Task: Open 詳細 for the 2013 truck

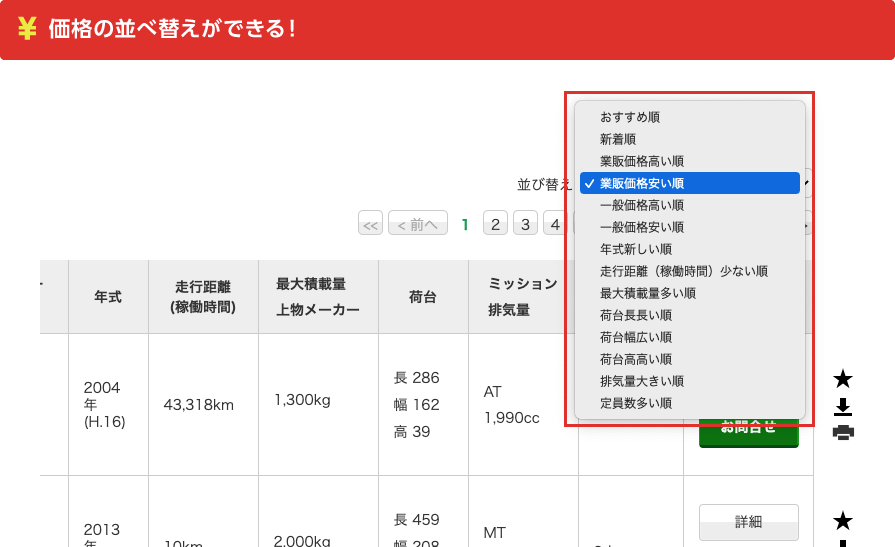Action: pos(748,521)
